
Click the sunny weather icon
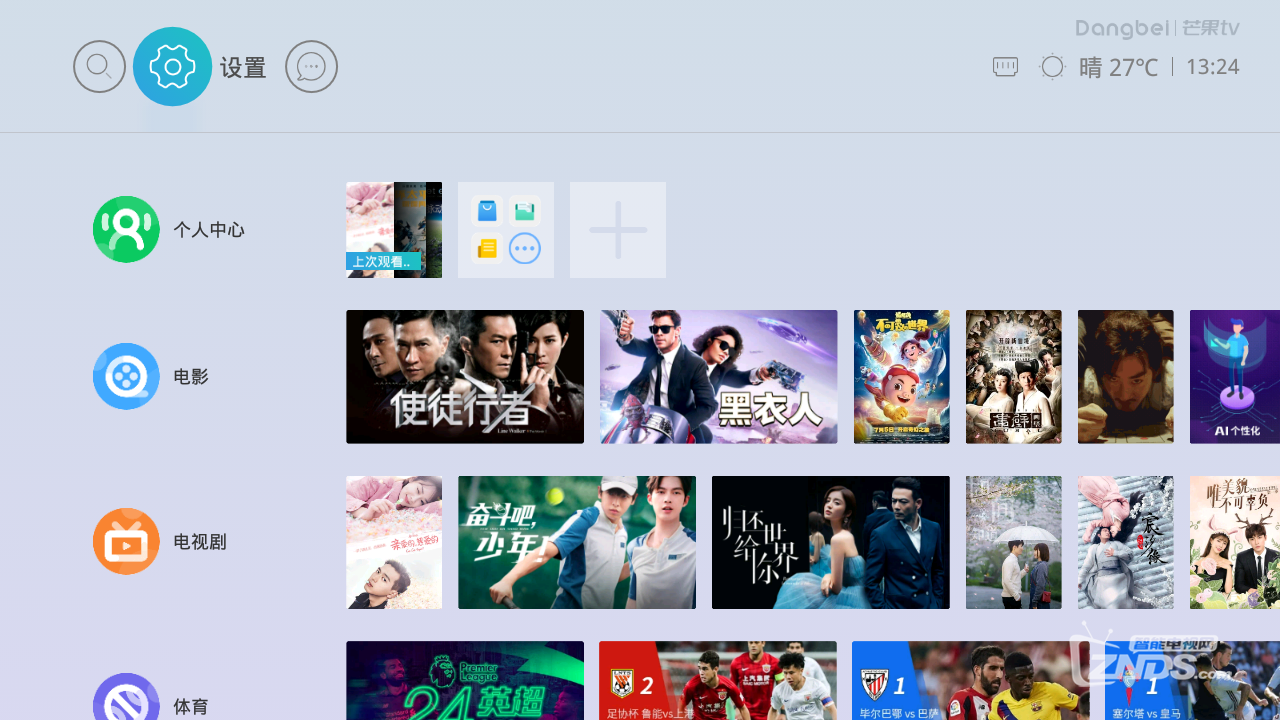[1052, 67]
